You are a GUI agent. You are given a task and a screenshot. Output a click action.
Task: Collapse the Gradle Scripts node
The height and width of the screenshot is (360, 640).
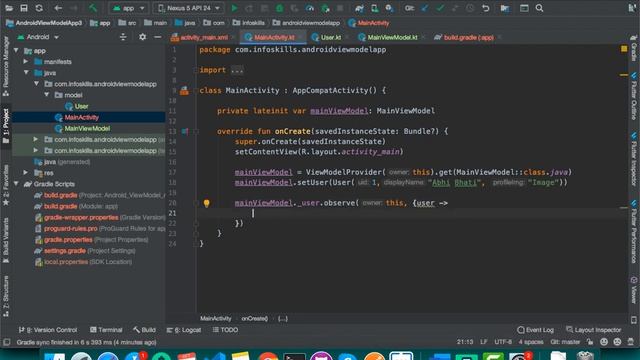point(16,184)
